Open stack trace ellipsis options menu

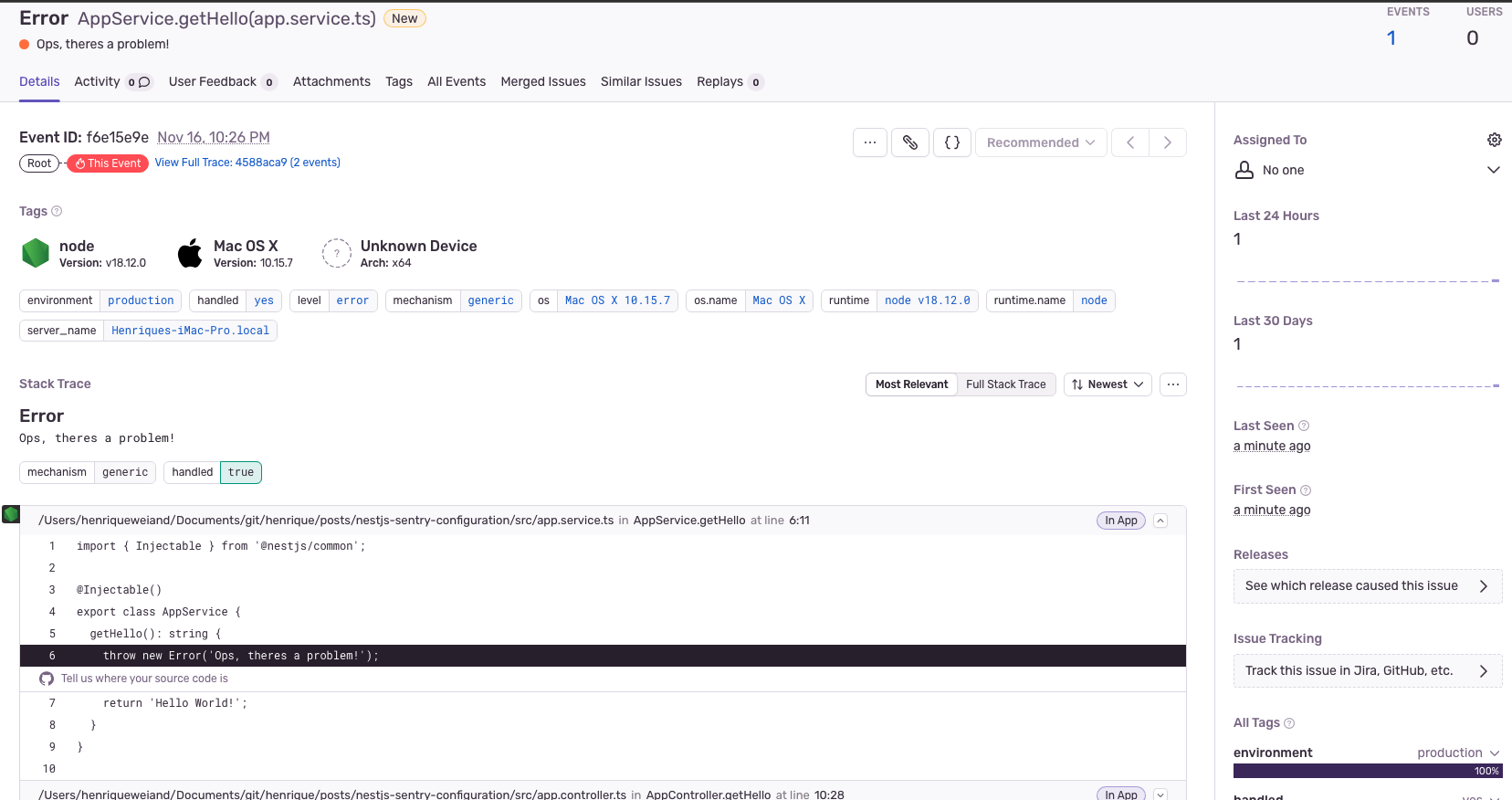(1173, 384)
